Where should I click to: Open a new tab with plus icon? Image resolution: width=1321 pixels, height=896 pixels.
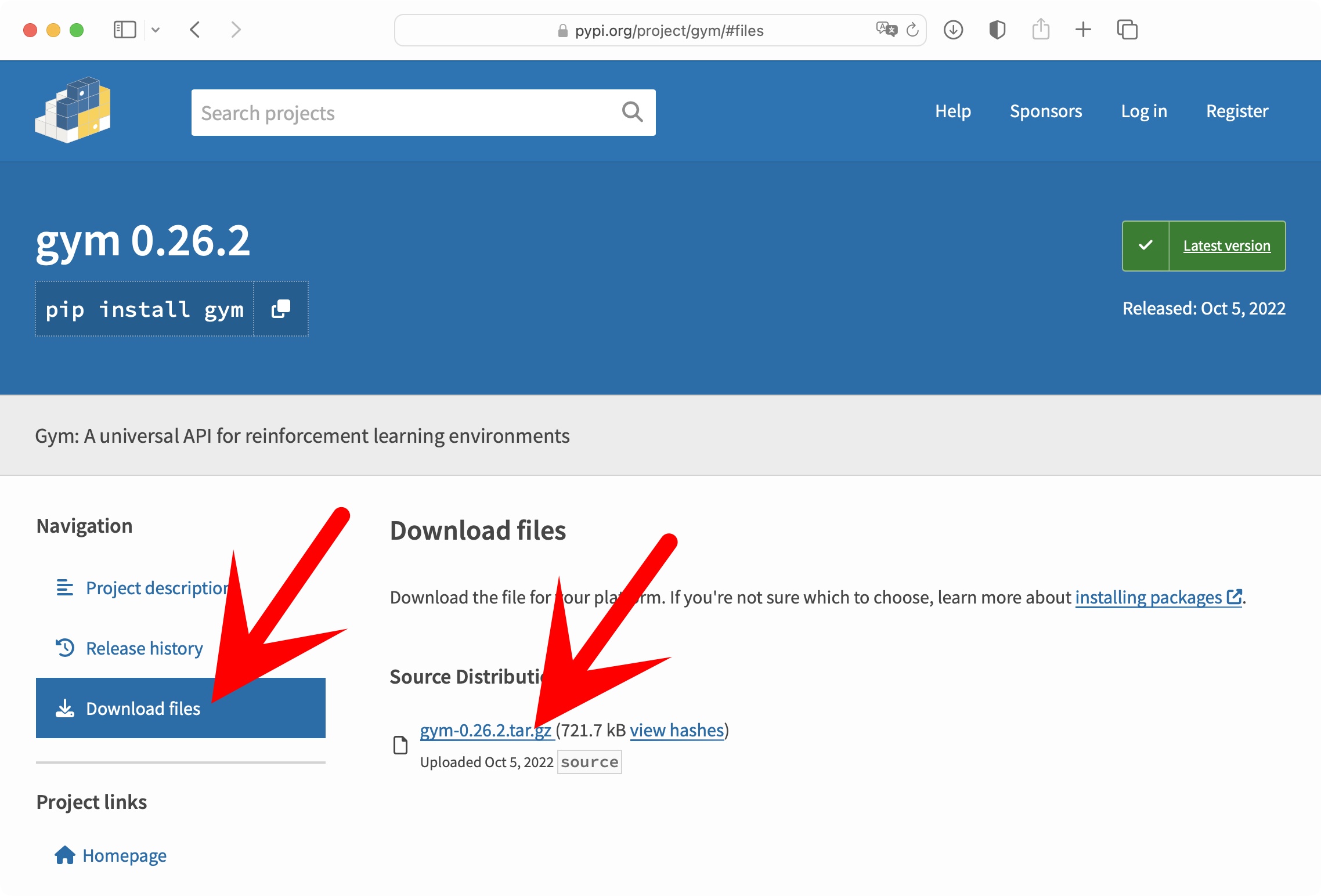[1083, 30]
